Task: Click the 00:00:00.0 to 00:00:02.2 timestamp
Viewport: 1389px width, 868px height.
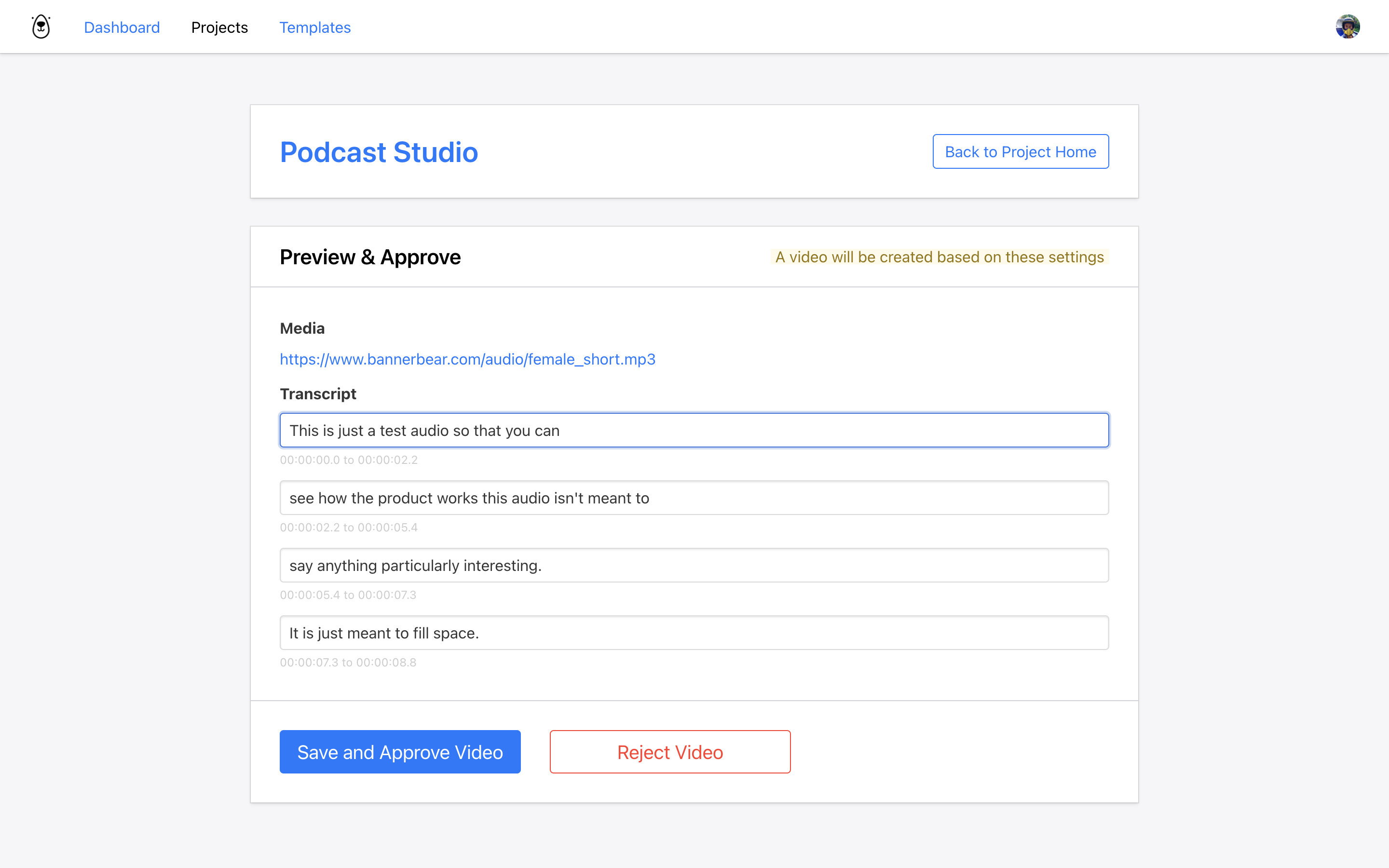Action: point(348,460)
